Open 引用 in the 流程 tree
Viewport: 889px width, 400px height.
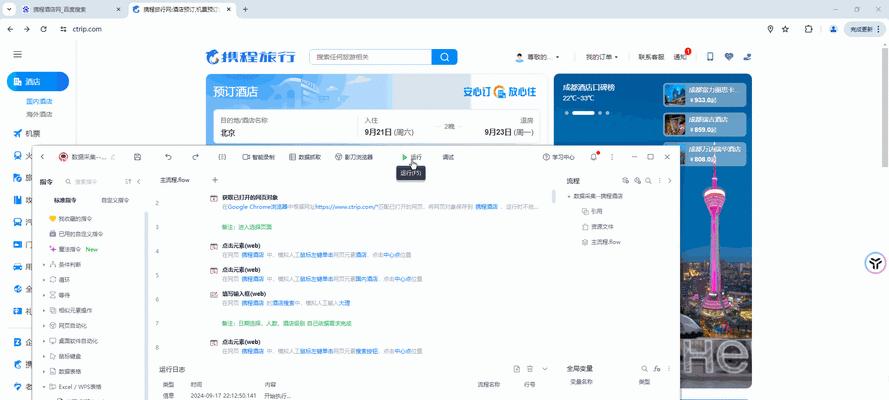(x=592, y=211)
